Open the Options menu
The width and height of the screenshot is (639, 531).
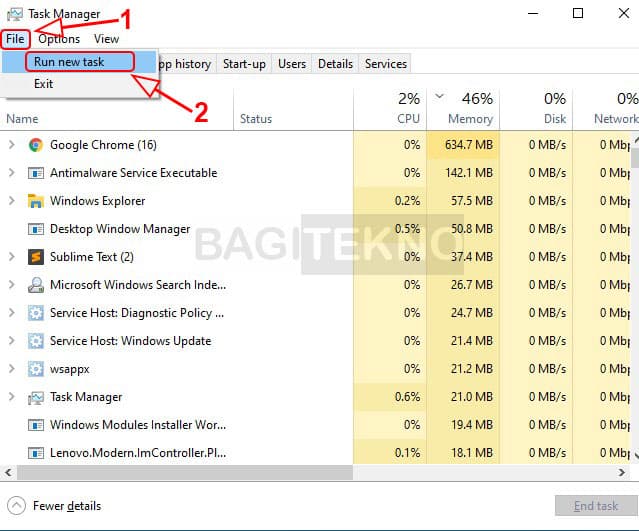click(x=59, y=39)
